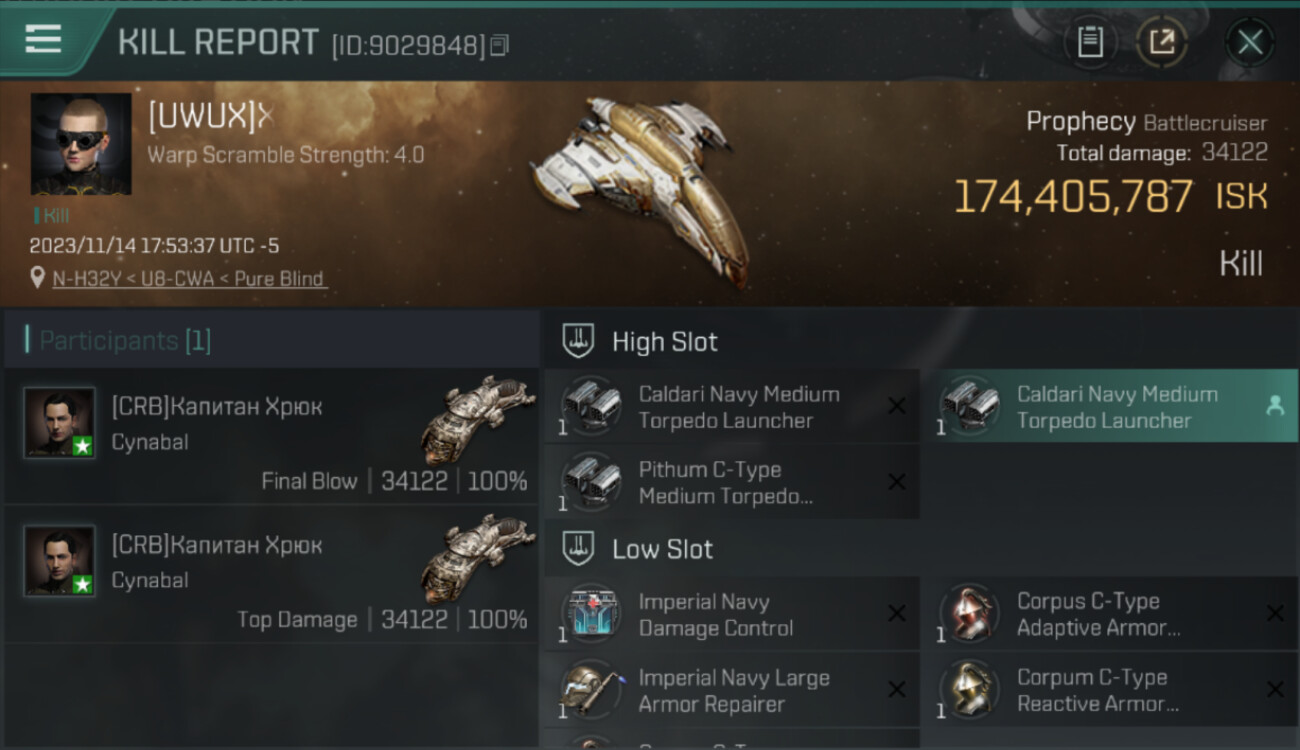Click the clipboard report icon
The width and height of the screenshot is (1300, 750).
point(1089,42)
